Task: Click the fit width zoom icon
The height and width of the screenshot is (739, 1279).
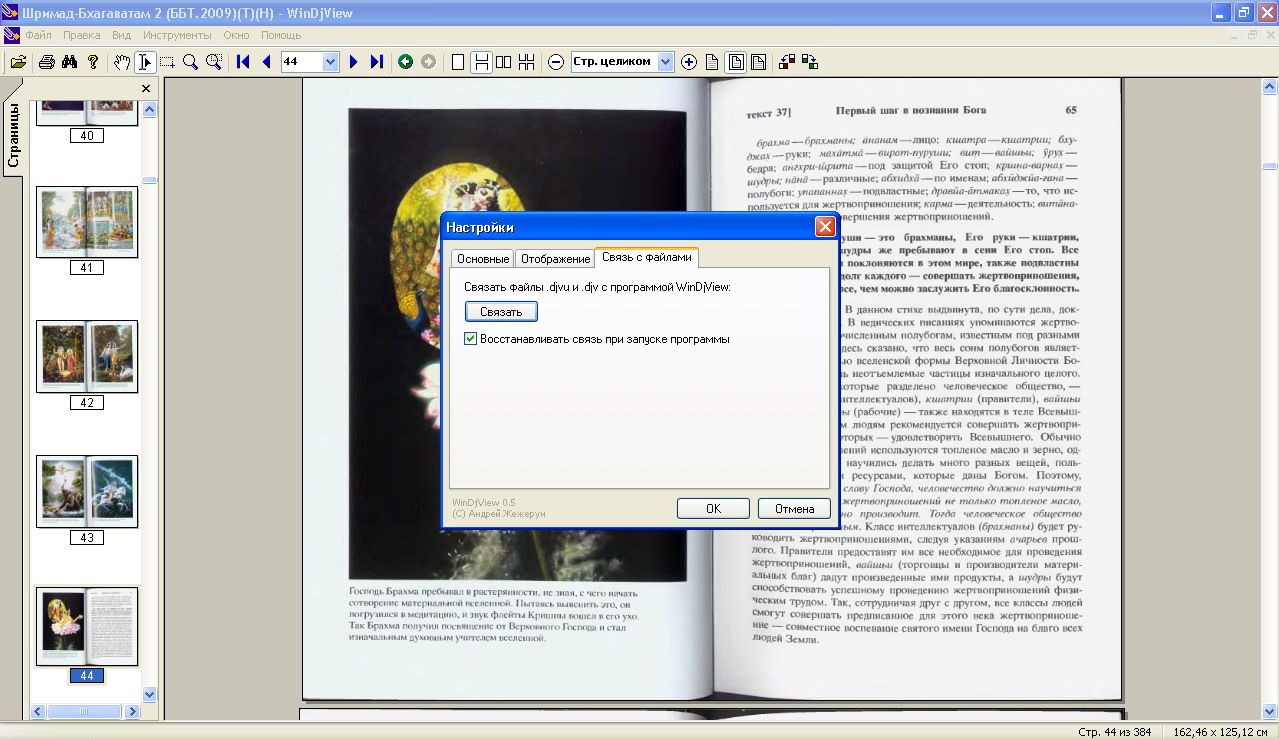Action: (x=758, y=62)
